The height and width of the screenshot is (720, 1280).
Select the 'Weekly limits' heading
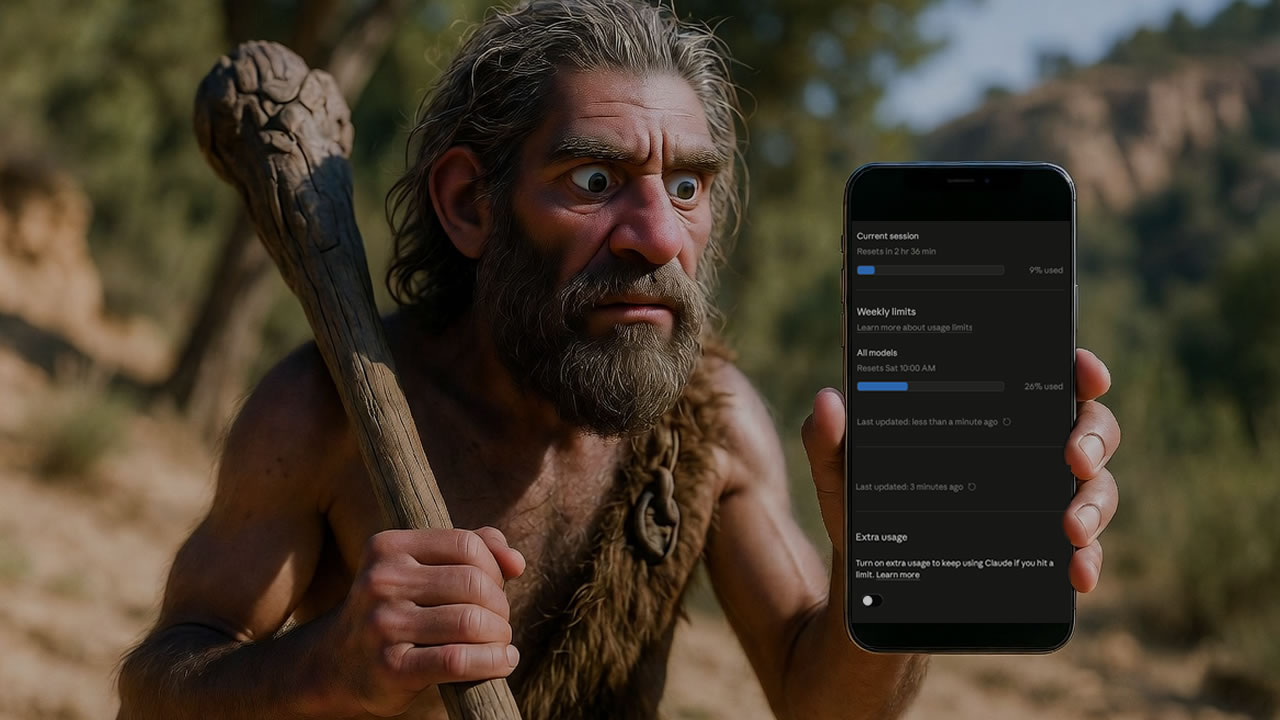pyautogui.click(x=886, y=312)
